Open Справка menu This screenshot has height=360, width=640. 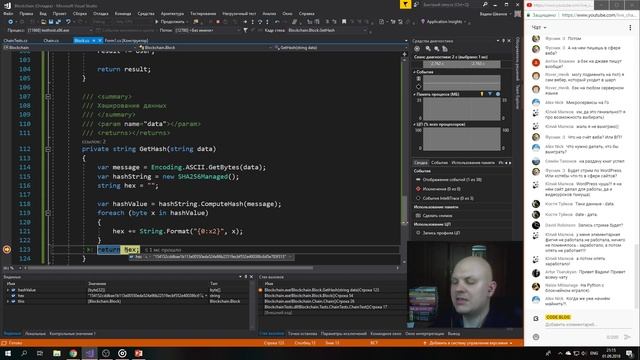tap(307, 13)
